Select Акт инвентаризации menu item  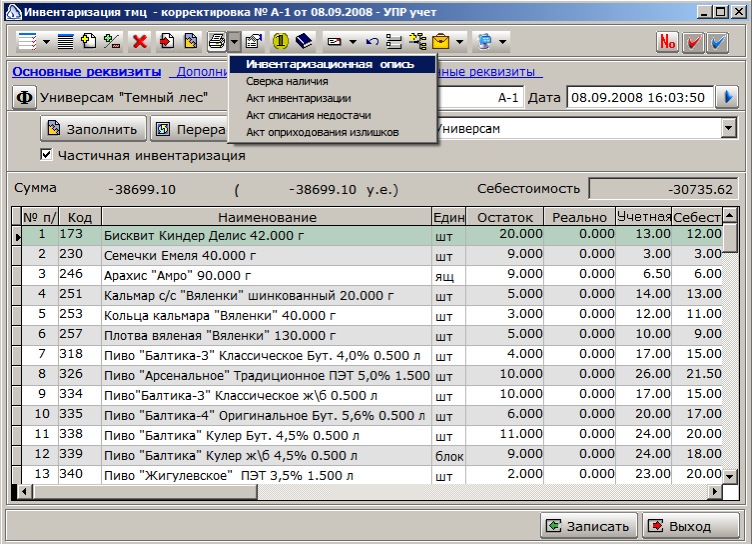pos(332,98)
